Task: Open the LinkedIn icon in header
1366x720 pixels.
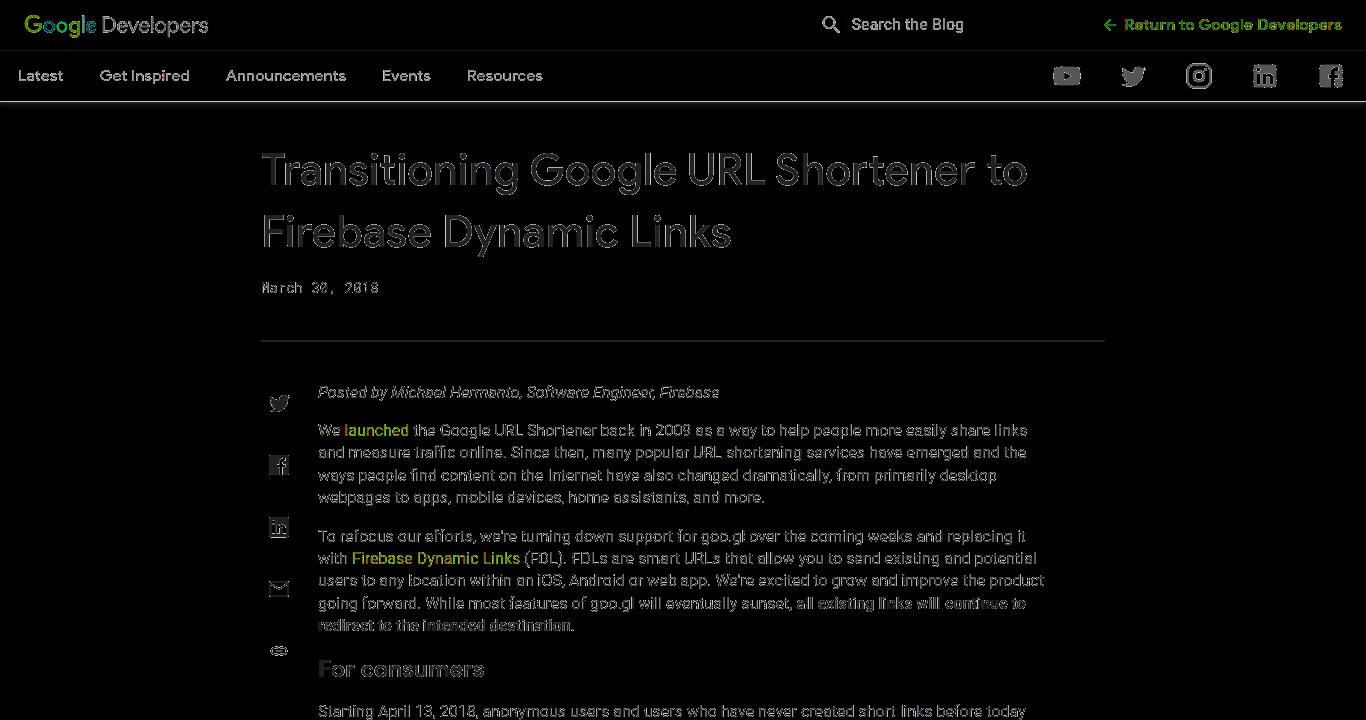Action: pos(1265,76)
